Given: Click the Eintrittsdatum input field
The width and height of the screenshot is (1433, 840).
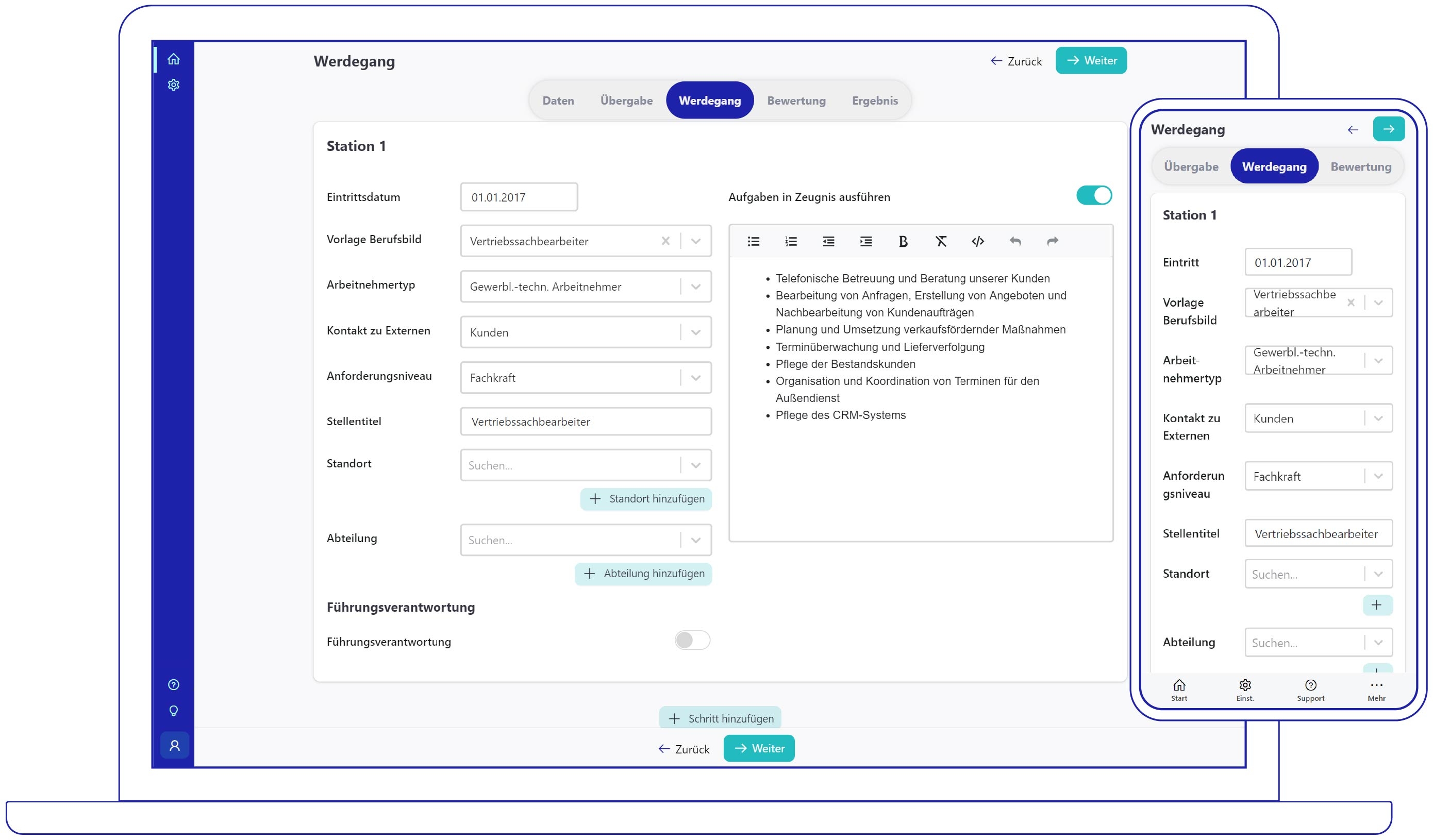Looking at the screenshot, I should (x=519, y=197).
